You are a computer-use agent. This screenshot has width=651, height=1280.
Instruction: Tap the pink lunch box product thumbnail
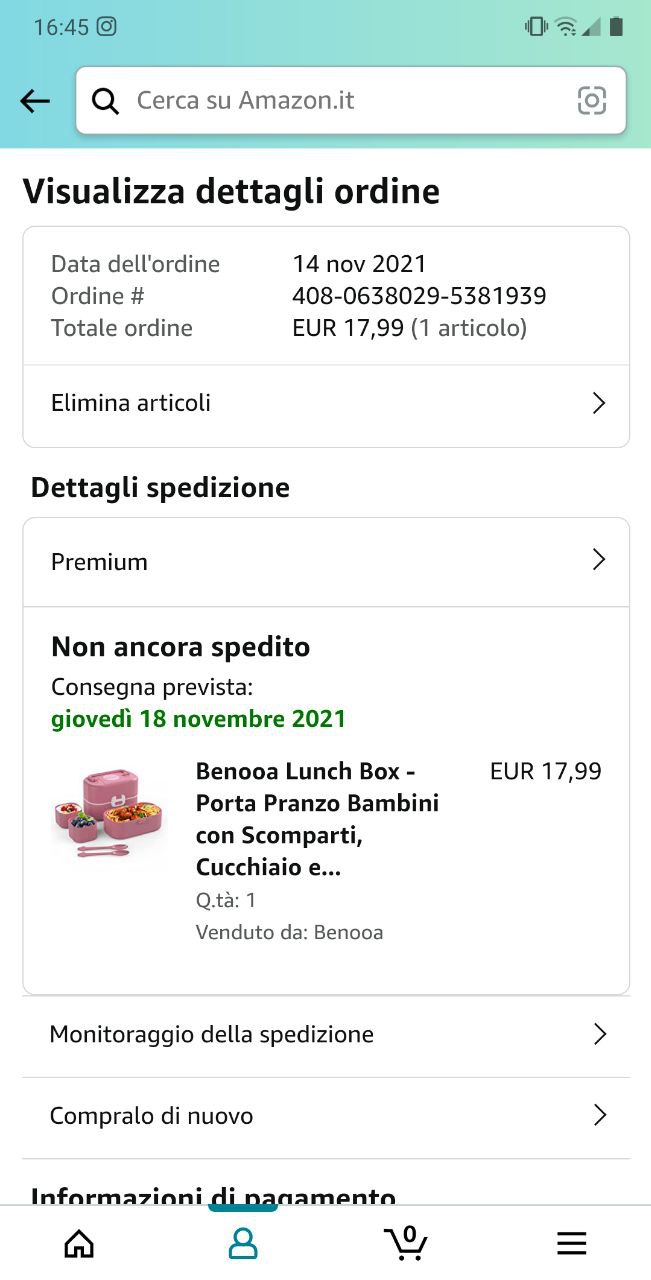point(106,813)
